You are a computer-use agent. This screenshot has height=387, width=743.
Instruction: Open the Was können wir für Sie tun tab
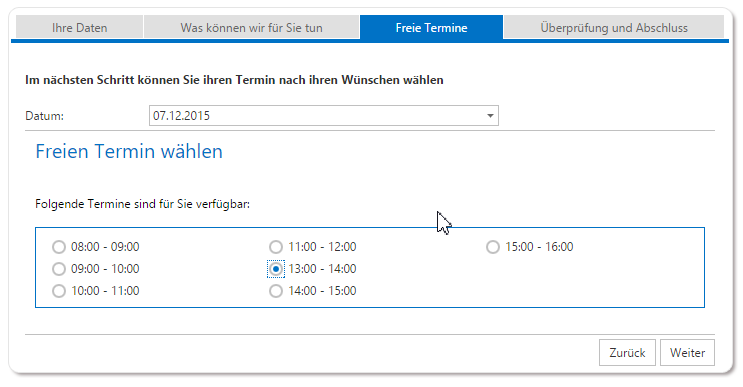tap(252, 27)
